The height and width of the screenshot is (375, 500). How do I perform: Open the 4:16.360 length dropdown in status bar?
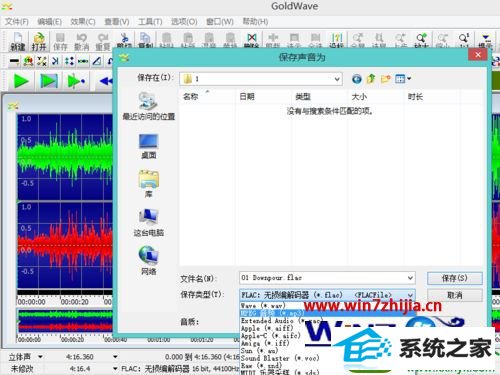[115, 357]
